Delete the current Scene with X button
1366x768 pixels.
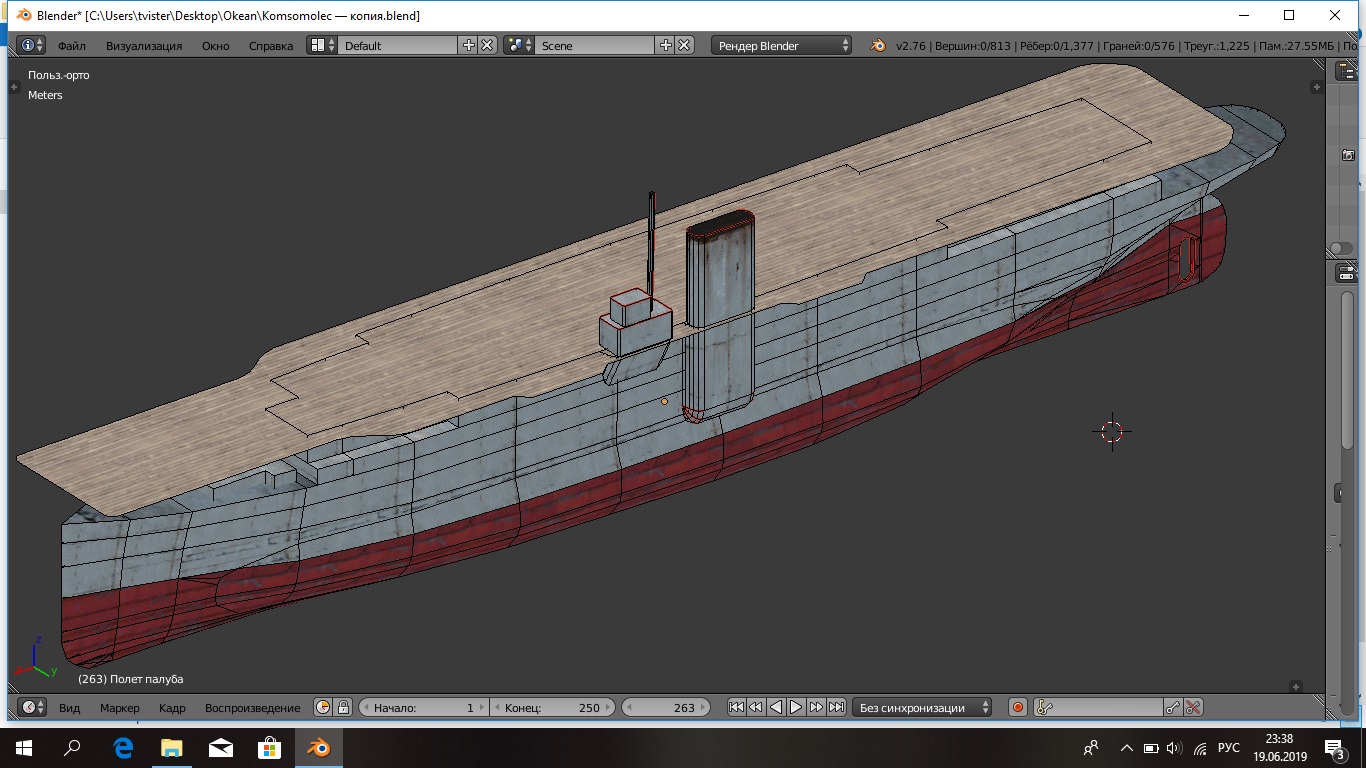684,45
